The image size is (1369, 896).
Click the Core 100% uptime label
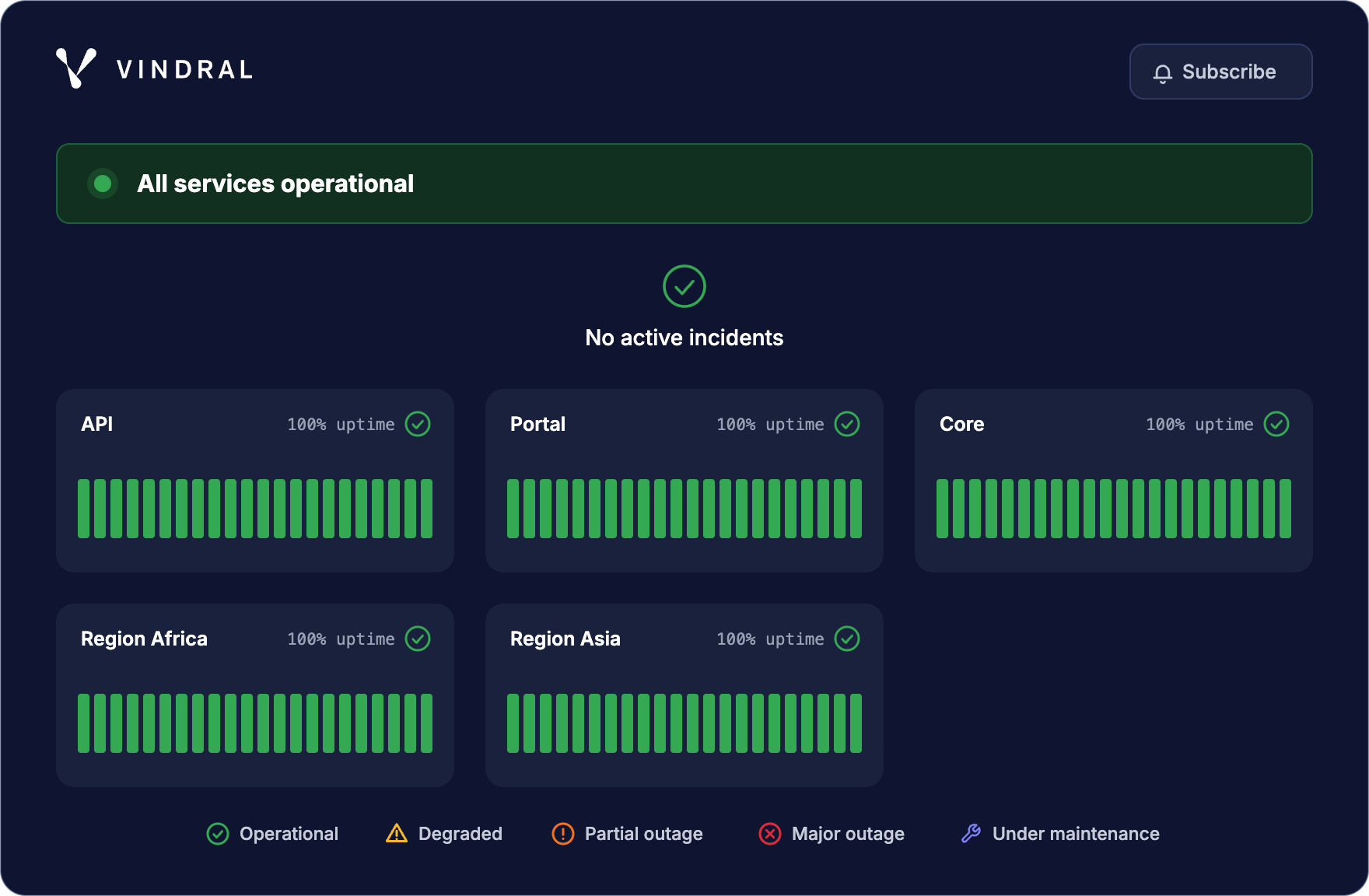1199,425
